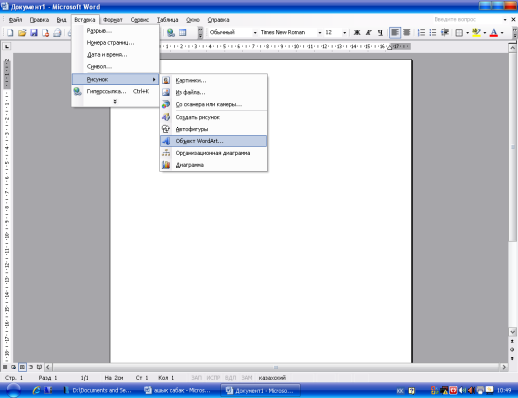The height and width of the screenshot is (398, 518).
Task: Toggle bulleted list
Action: coord(433,33)
